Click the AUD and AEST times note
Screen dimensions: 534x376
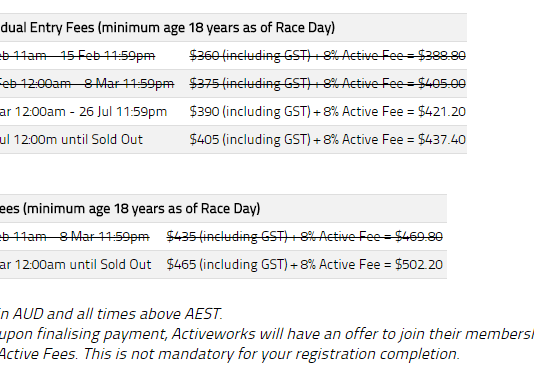[x=111, y=314]
